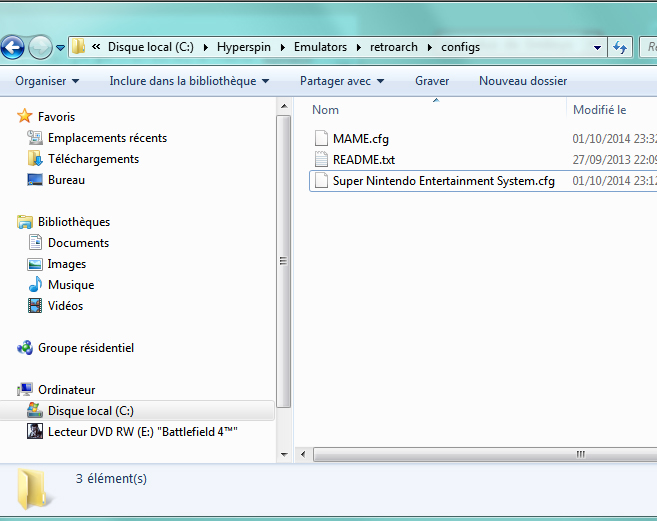Screen dimensions: 657x521
Task: Click the Graver toolbar button
Action: point(432,81)
